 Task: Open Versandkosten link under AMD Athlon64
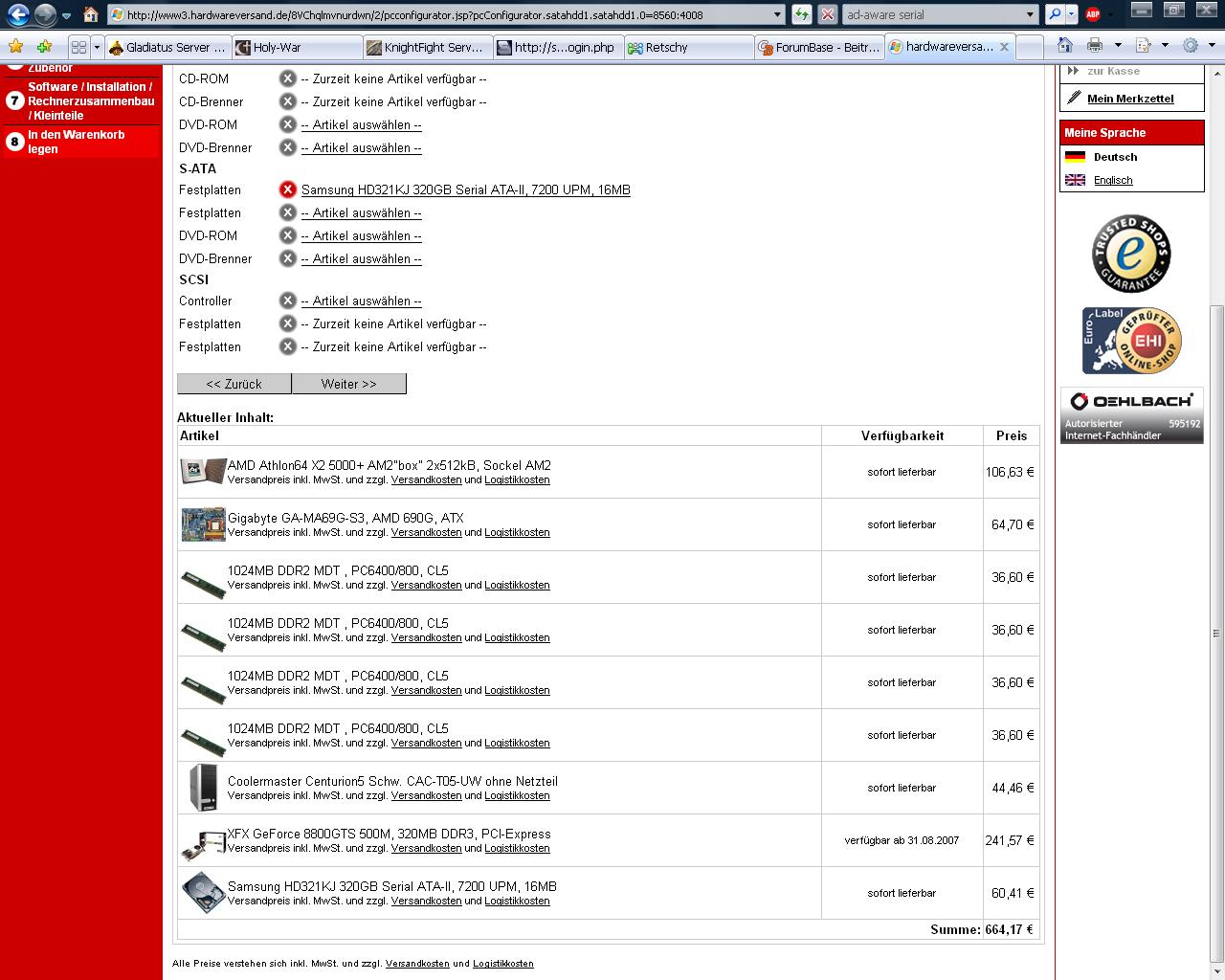click(426, 479)
